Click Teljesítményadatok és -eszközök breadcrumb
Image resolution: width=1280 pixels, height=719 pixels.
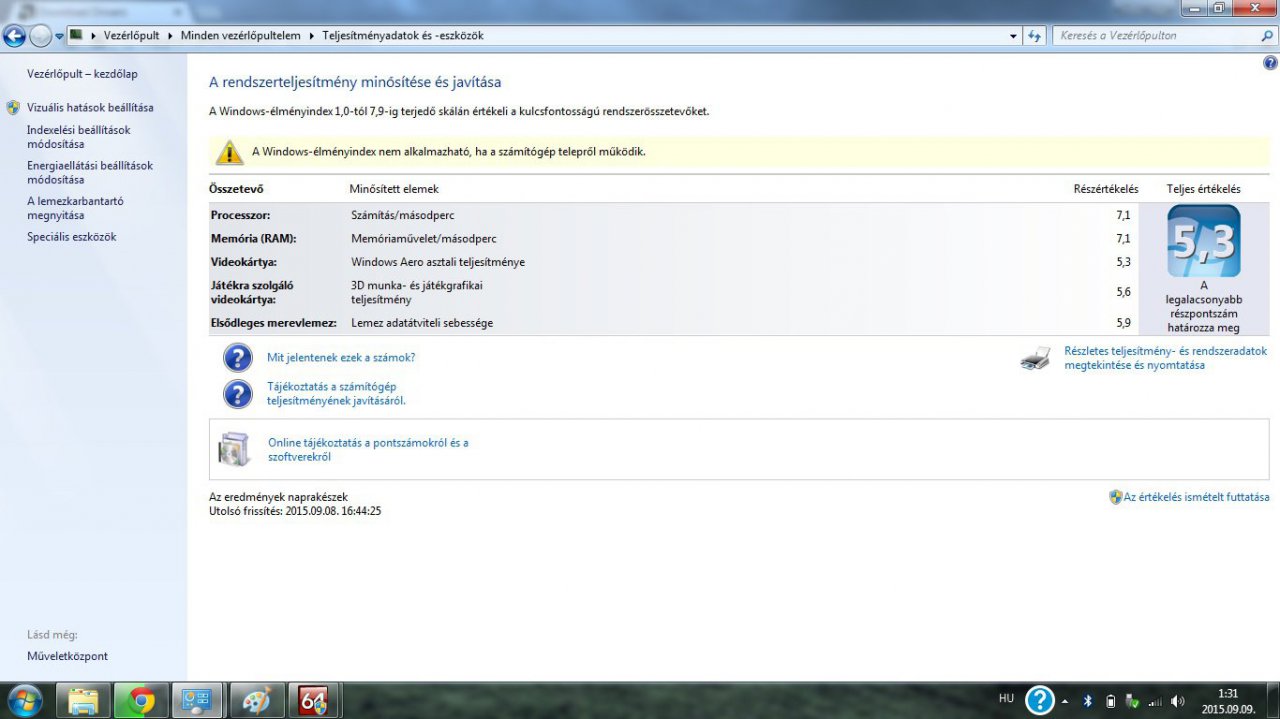coord(402,36)
